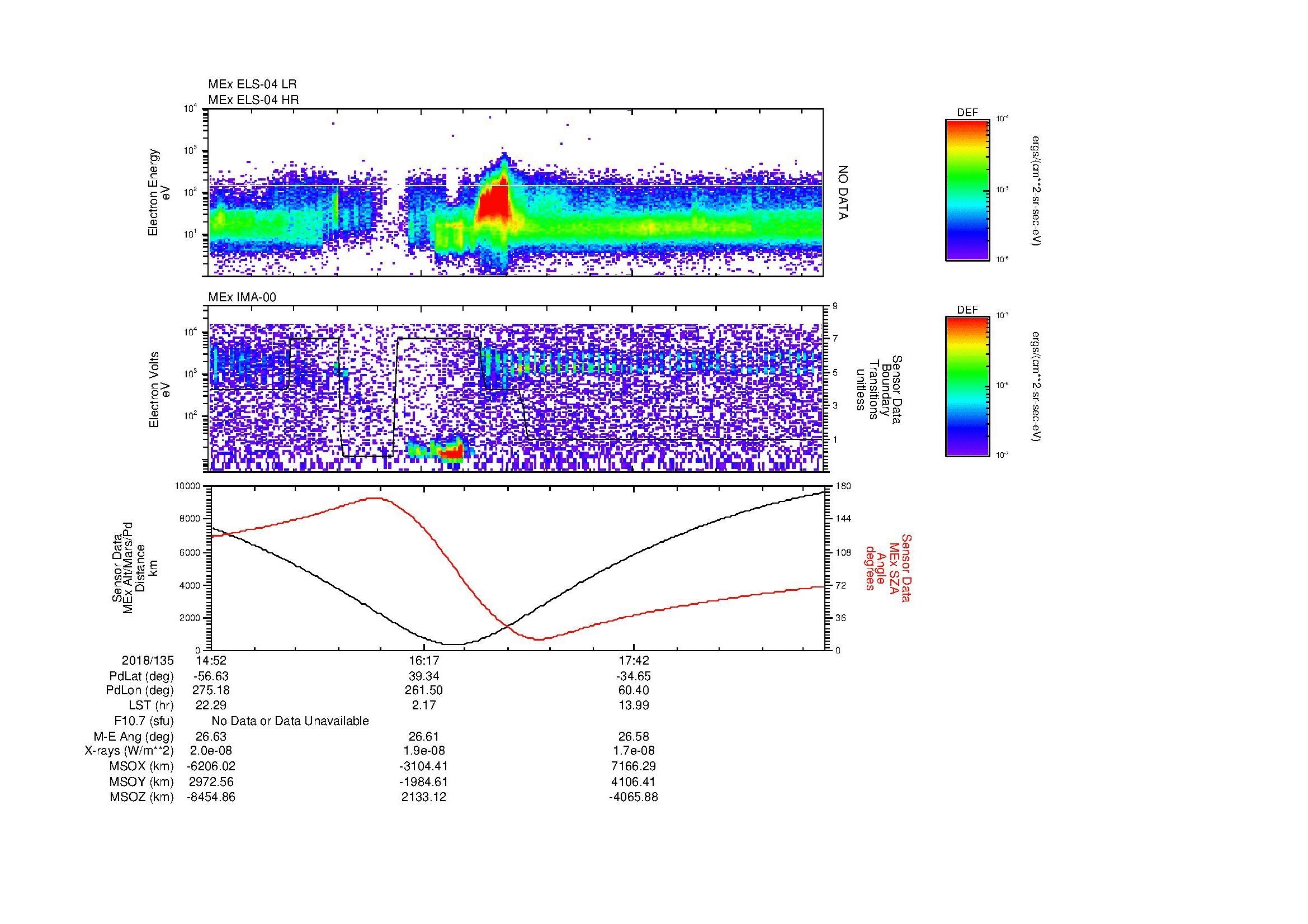Click PdLat value '-56.63'
The height and width of the screenshot is (924, 1308).
pos(211,676)
